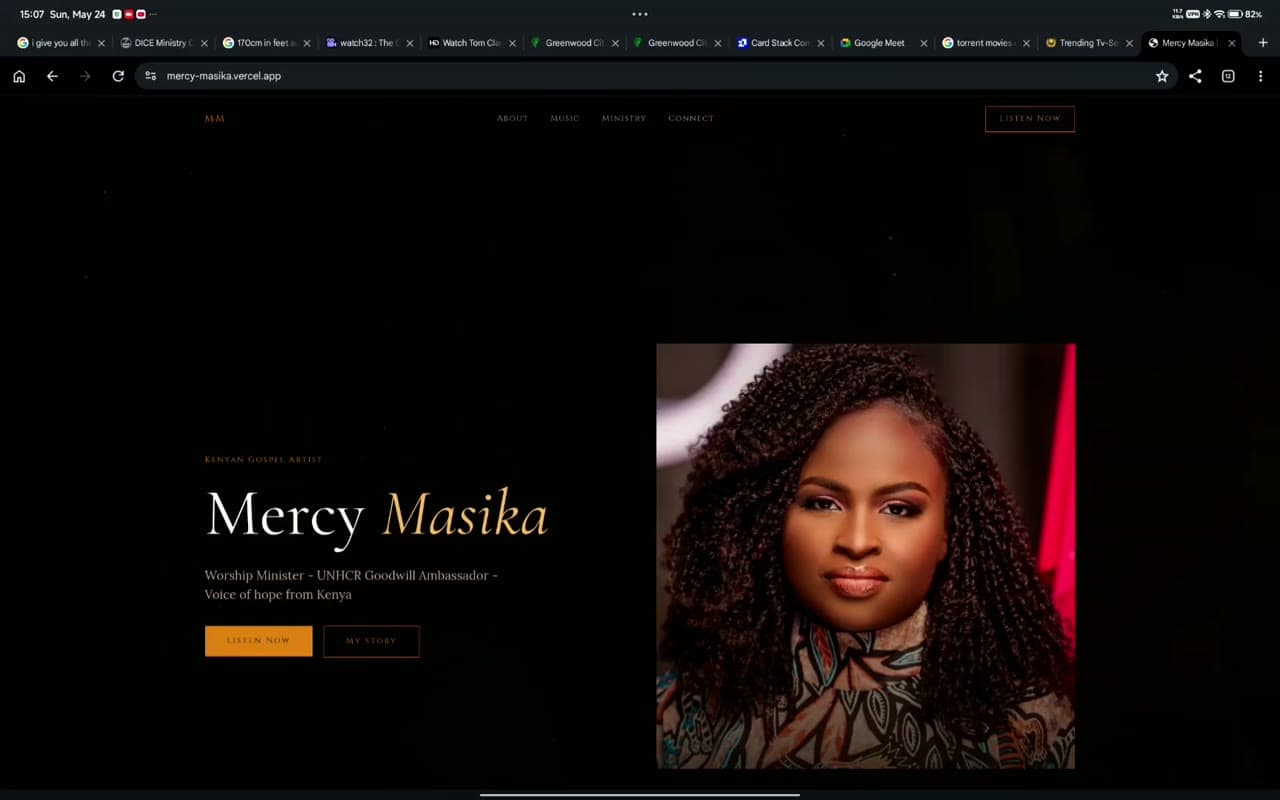Close the '170cm in feet' tab
1280x800 pixels.
pyautogui.click(x=307, y=43)
